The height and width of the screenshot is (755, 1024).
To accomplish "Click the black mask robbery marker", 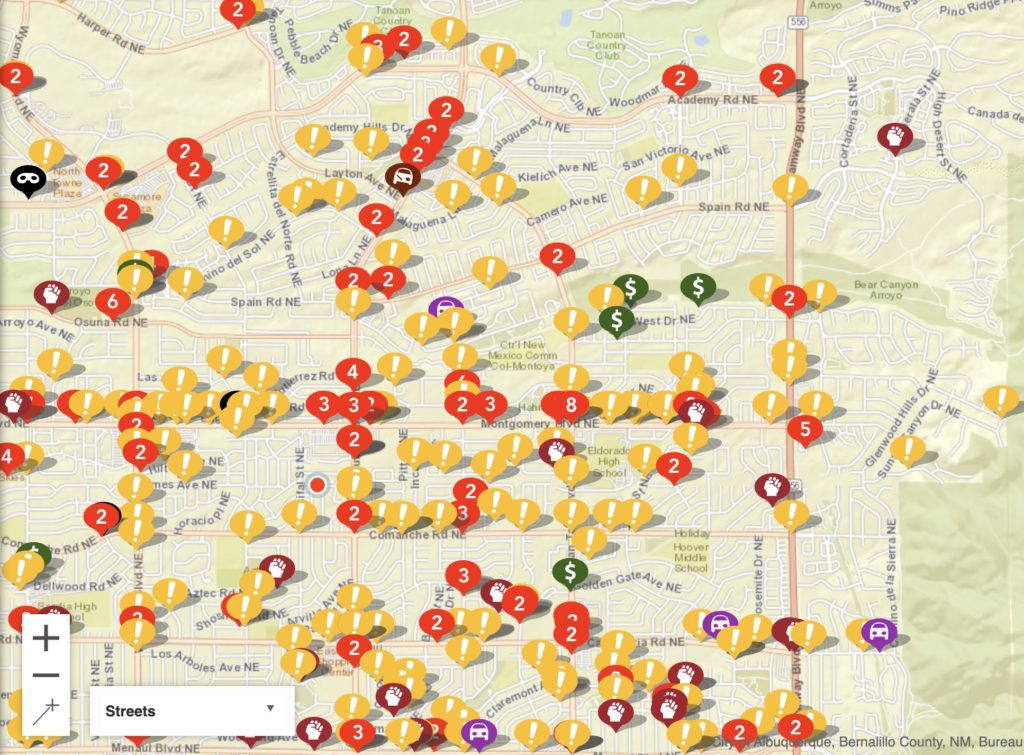I will pos(28,179).
